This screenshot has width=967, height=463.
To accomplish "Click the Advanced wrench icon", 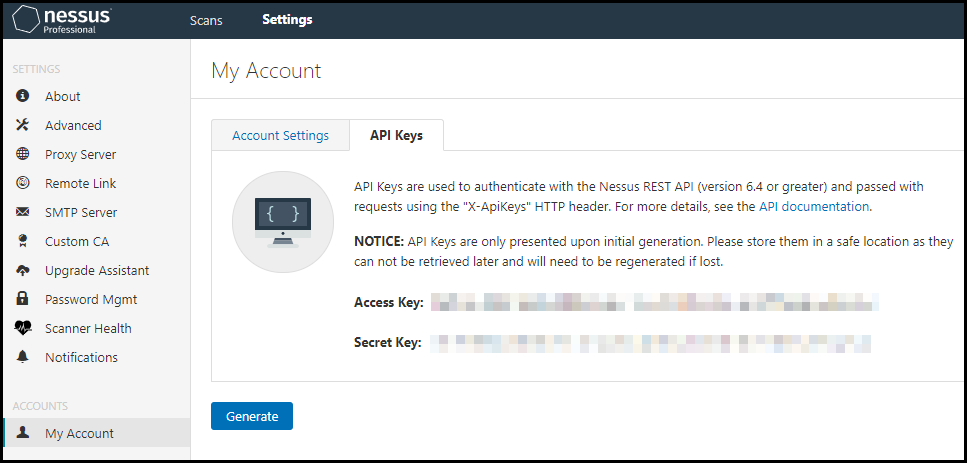I will (x=23, y=125).
